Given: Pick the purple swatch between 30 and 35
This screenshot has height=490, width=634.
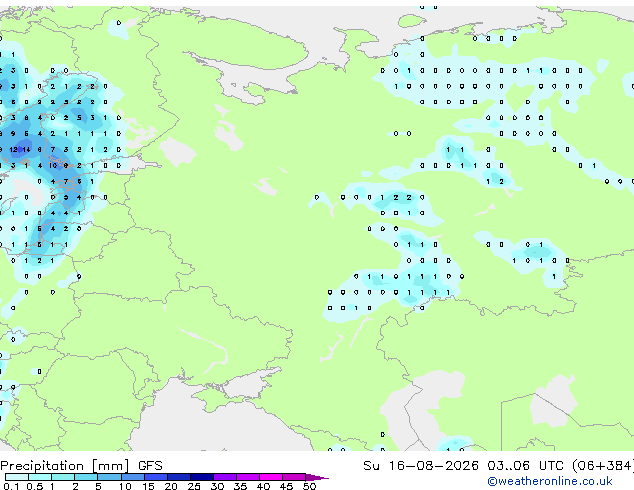Looking at the screenshot, I should [225, 477].
